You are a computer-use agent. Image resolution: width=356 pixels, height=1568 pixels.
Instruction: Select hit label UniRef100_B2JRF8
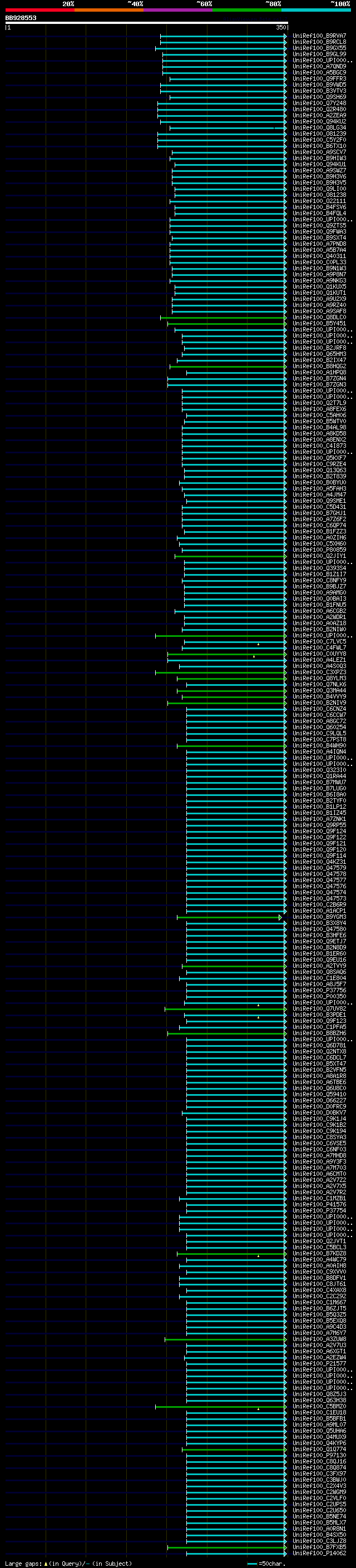319,348
